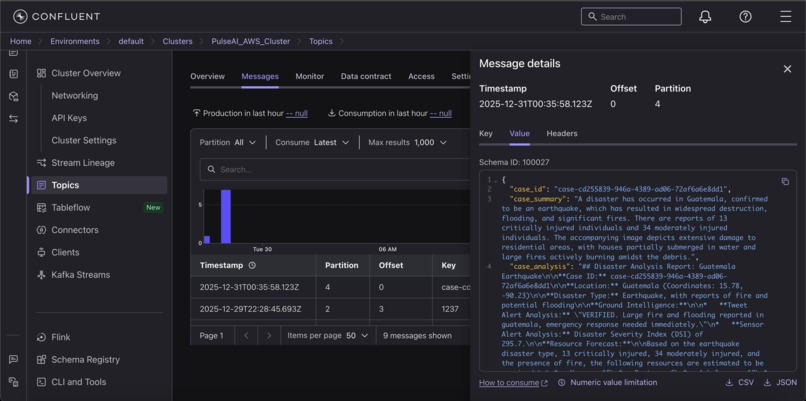
Task: Click the bottom-most icon in left rail
Action: click(x=14, y=381)
